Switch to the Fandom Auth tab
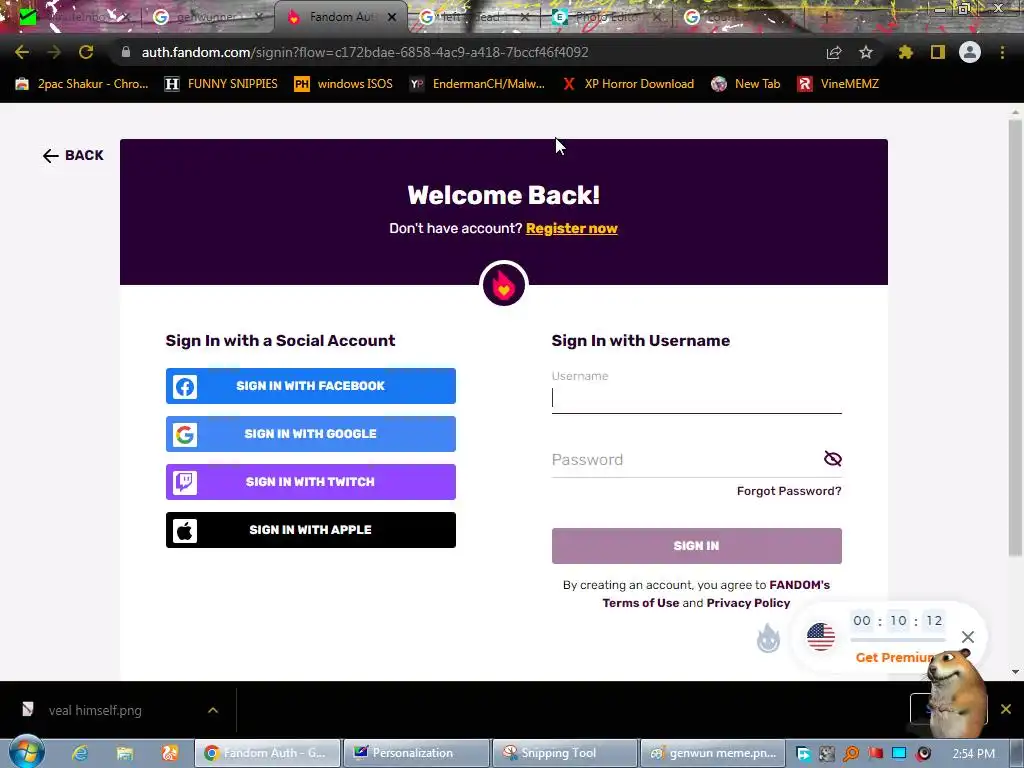The height and width of the screenshot is (768, 1024). click(341, 17)
